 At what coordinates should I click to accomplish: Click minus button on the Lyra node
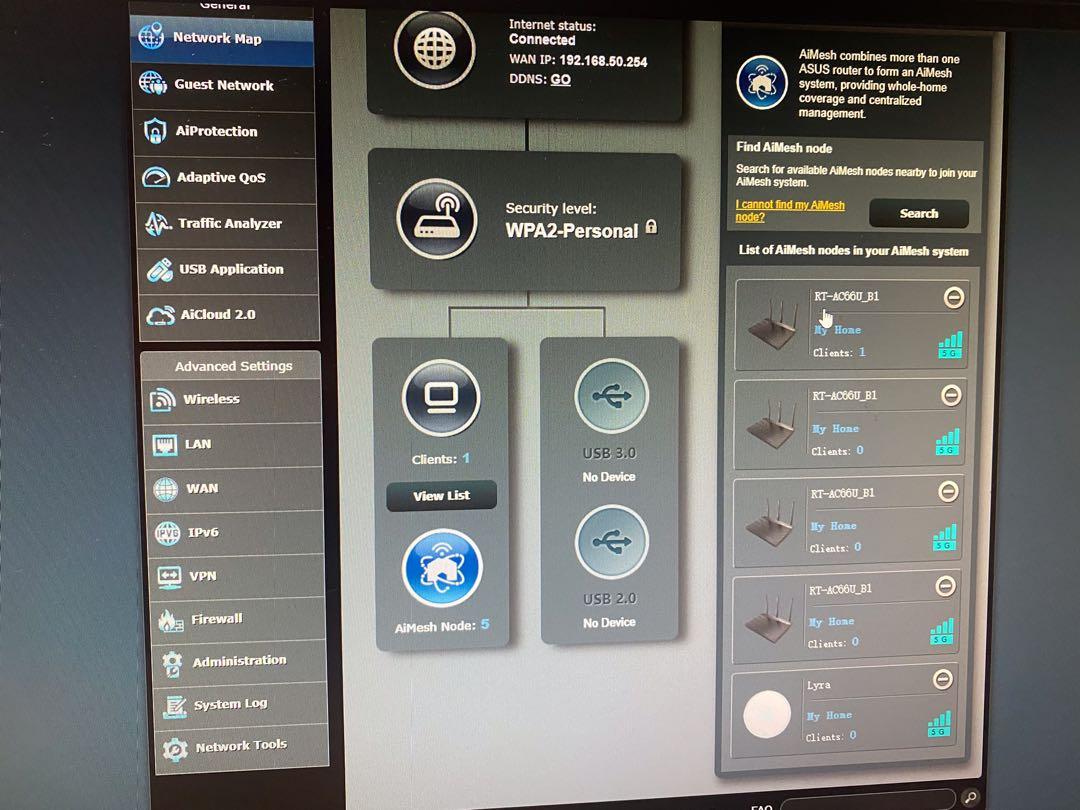[943, 679]
